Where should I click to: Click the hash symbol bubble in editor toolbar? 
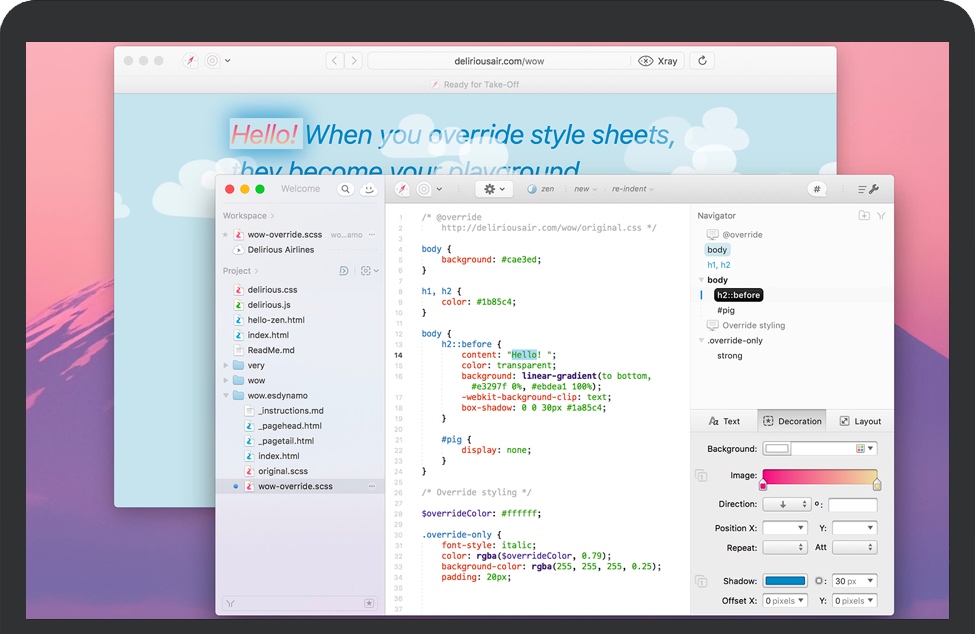pos(817,189)
